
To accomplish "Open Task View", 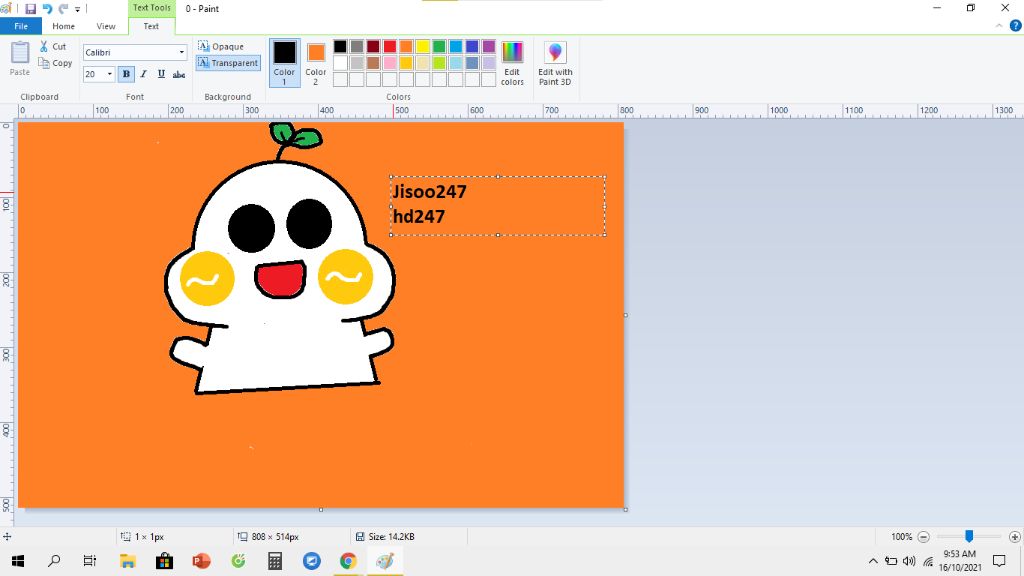I will pyautogui.click(x=90, y=561).
